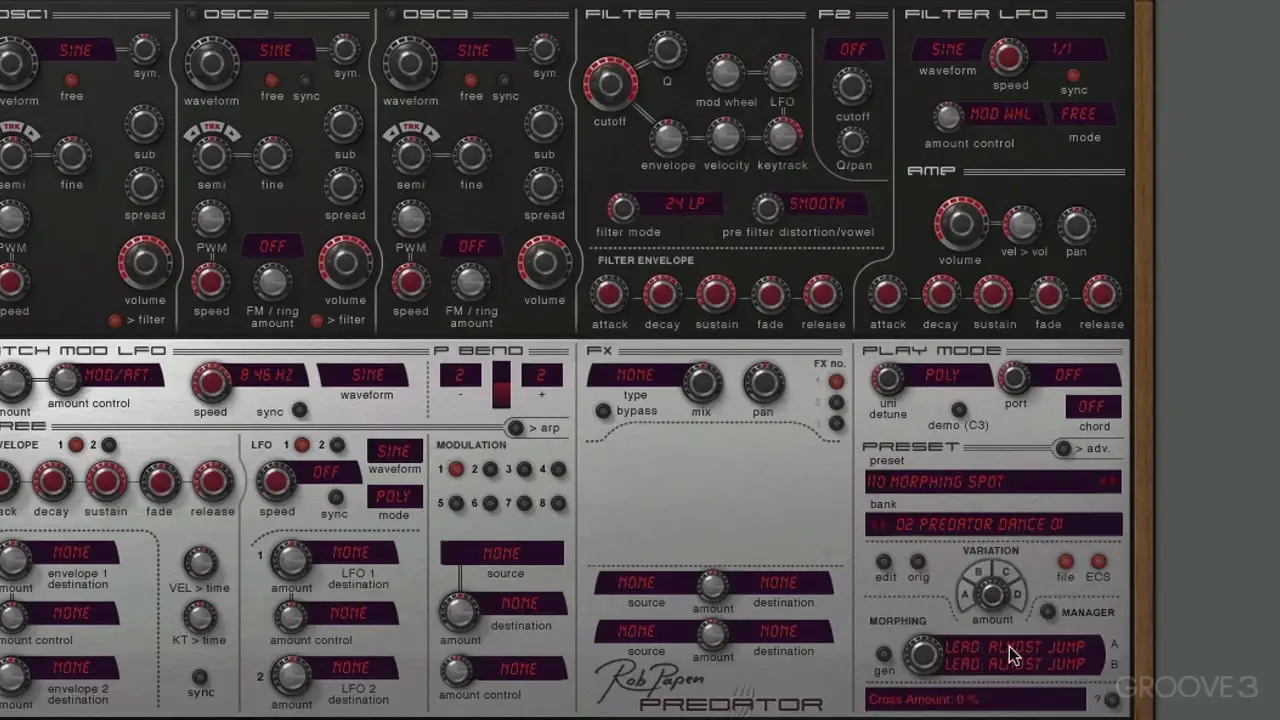The image size is (1280, 720).
Task: Open OSC2 SINE waveform selector
Action: click(277, 50)
